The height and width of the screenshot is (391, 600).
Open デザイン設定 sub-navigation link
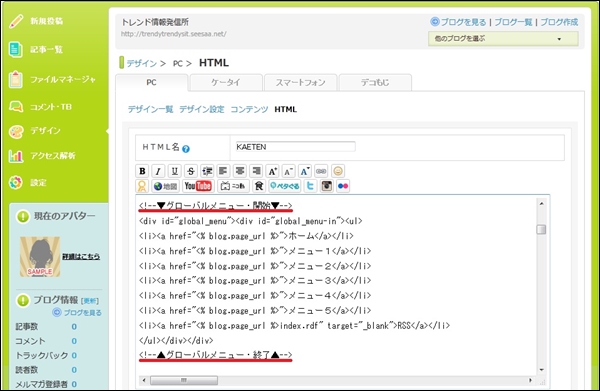[x=202, y=109]
